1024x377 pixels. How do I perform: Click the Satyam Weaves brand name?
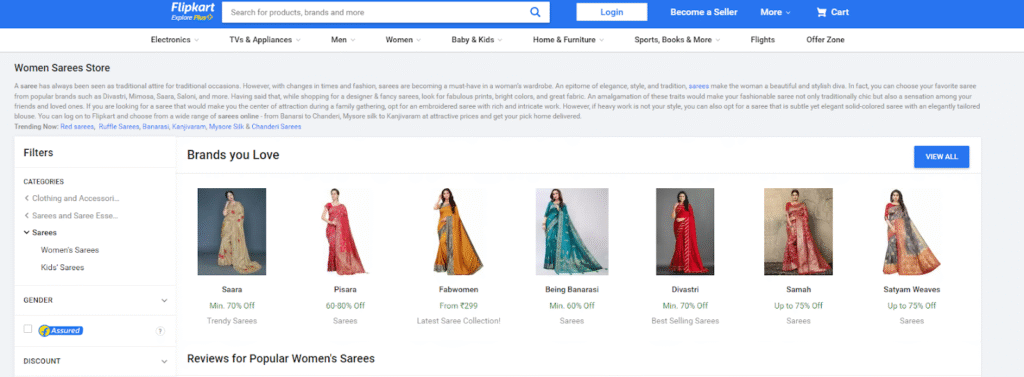tap(912, 289)
